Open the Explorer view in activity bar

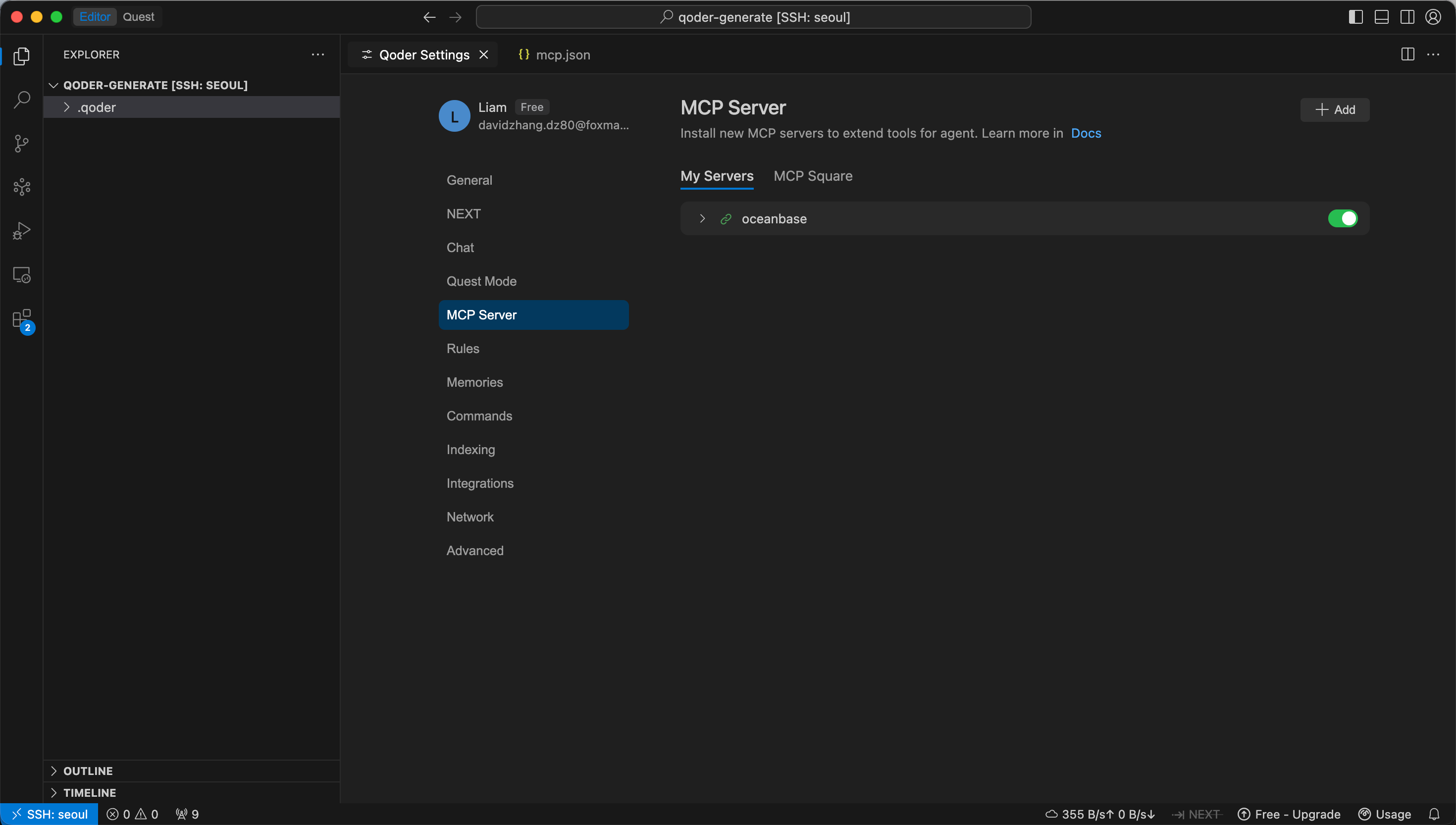[21, 55]
